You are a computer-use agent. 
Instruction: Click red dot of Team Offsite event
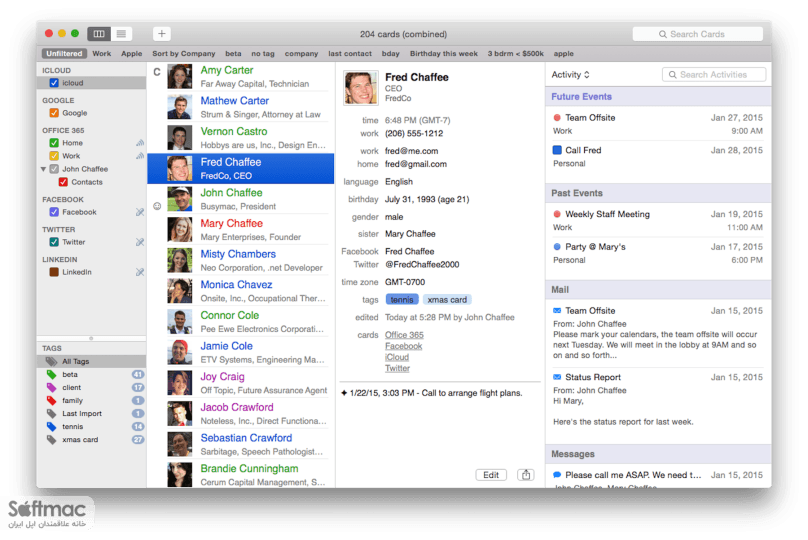click(557, 117)
